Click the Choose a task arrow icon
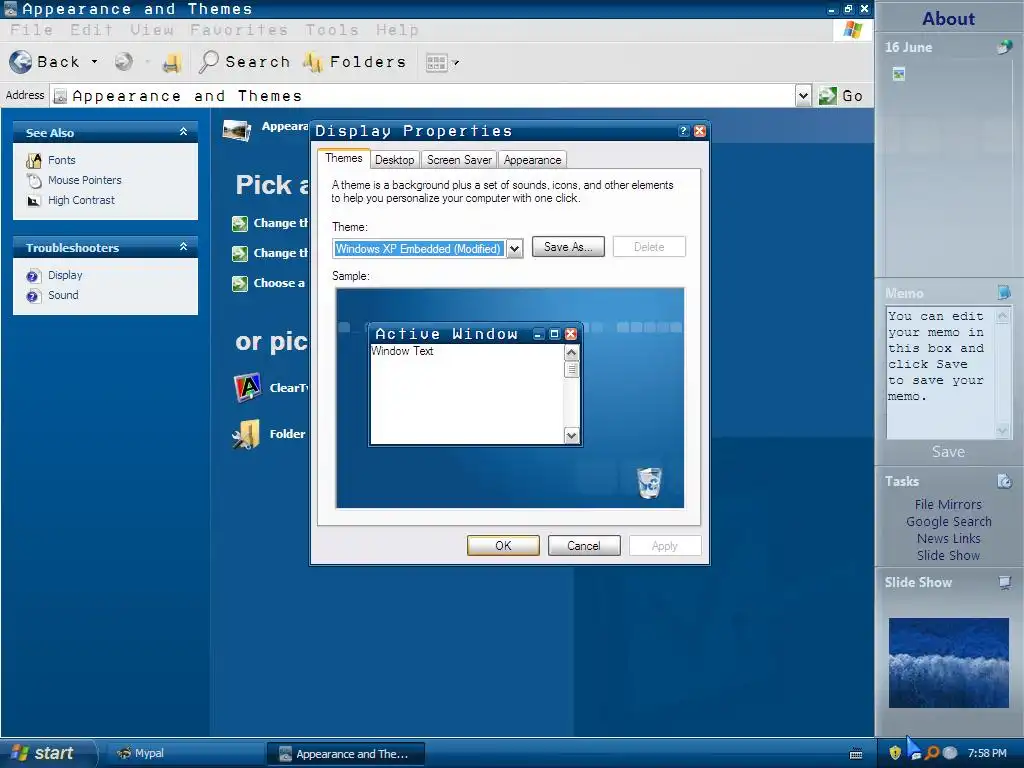This screenshot has width=1024, height=768. pos(240,283)
